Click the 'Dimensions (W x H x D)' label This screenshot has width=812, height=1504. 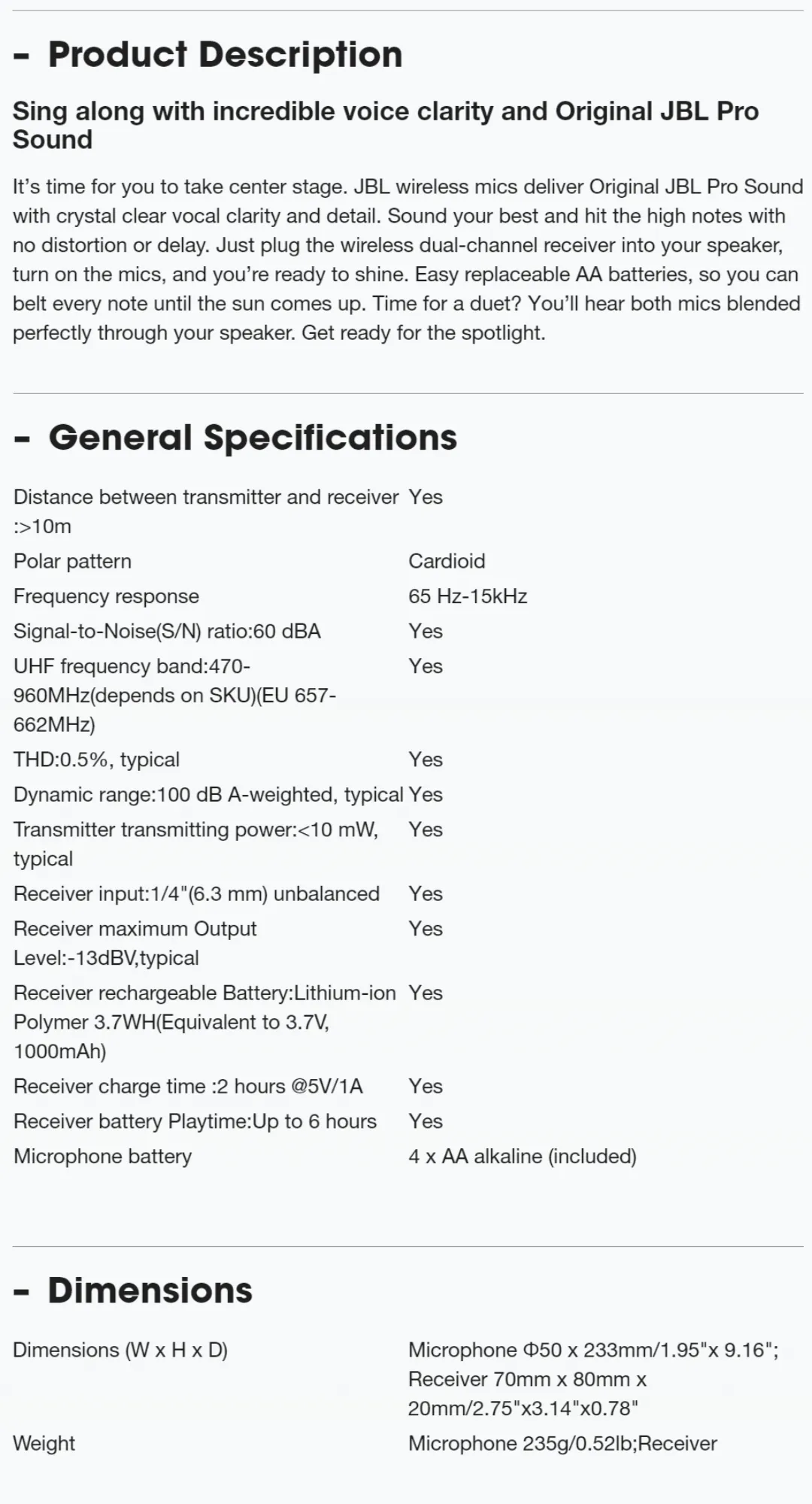tap(120, 1350)
